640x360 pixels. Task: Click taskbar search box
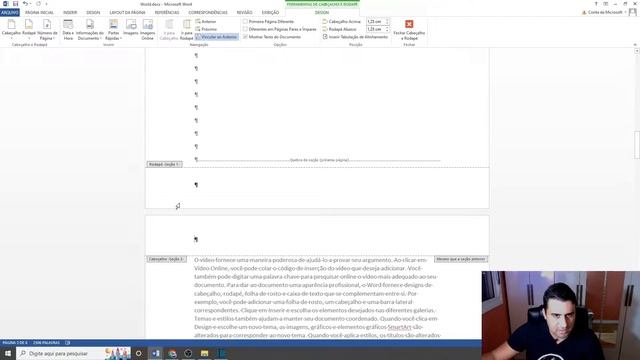click(73, 353)
